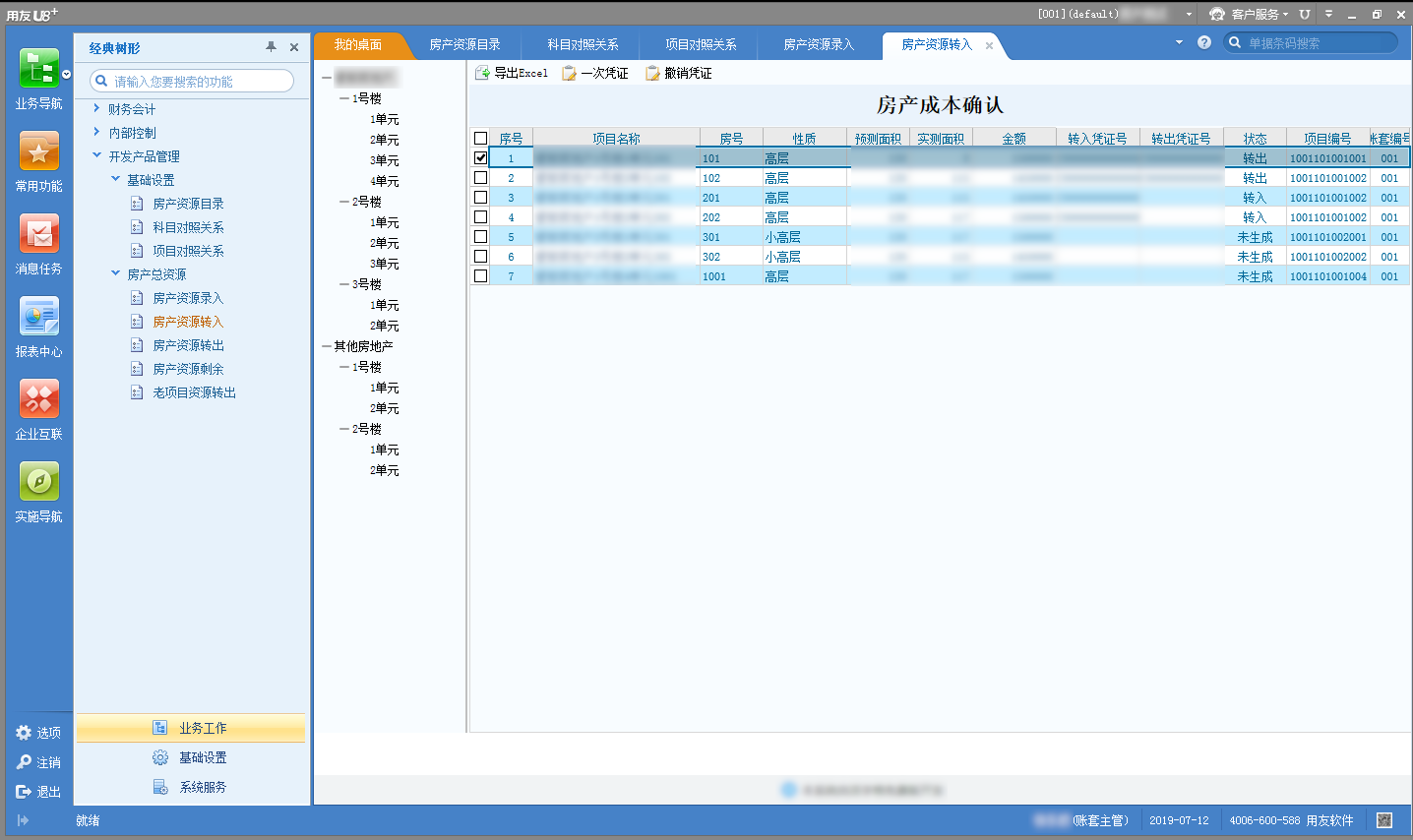Click the help question mark icon
1413x840 pixels.
click(x=1204, y=42)
